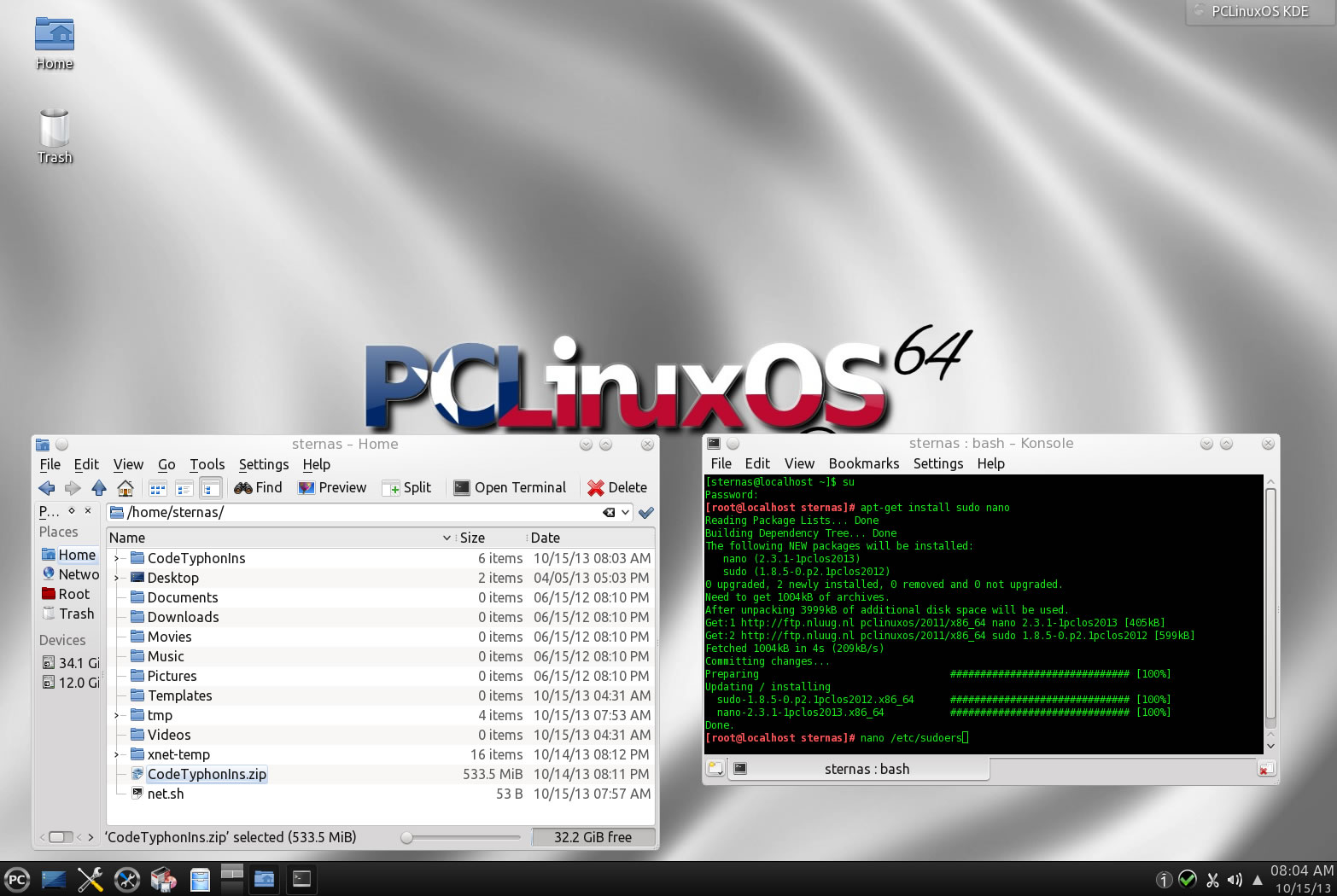Select the 'sternas : bash' Konsole tab

(858, 769)
